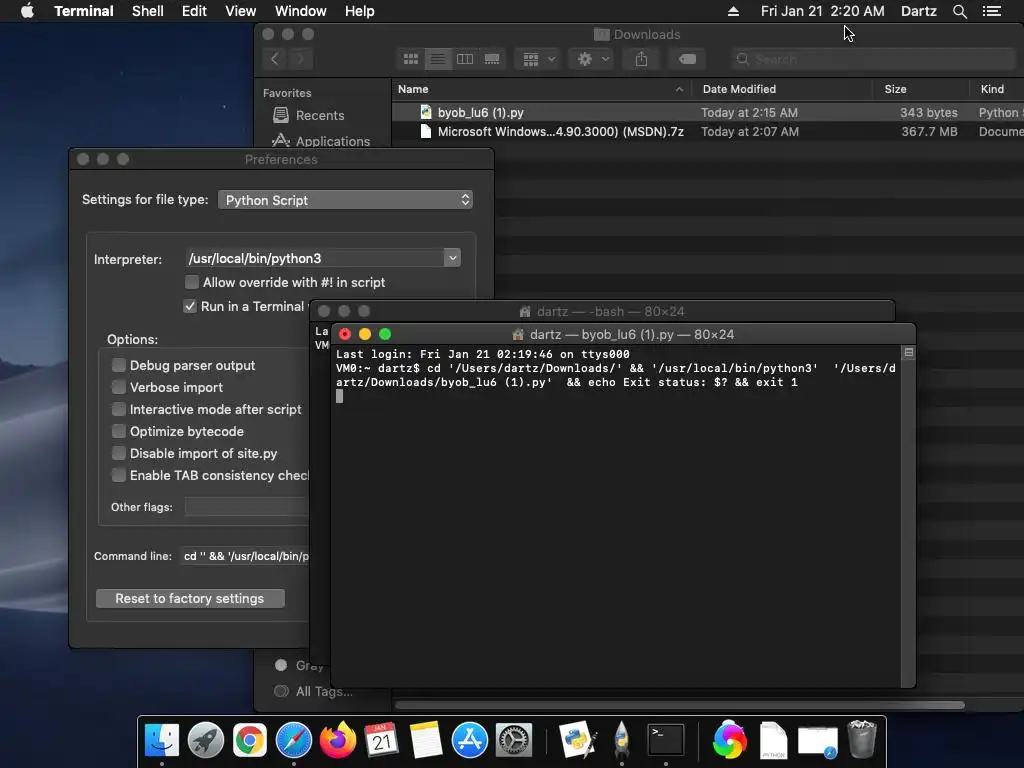Enable Debug parser output option

(x=119, y=365)
